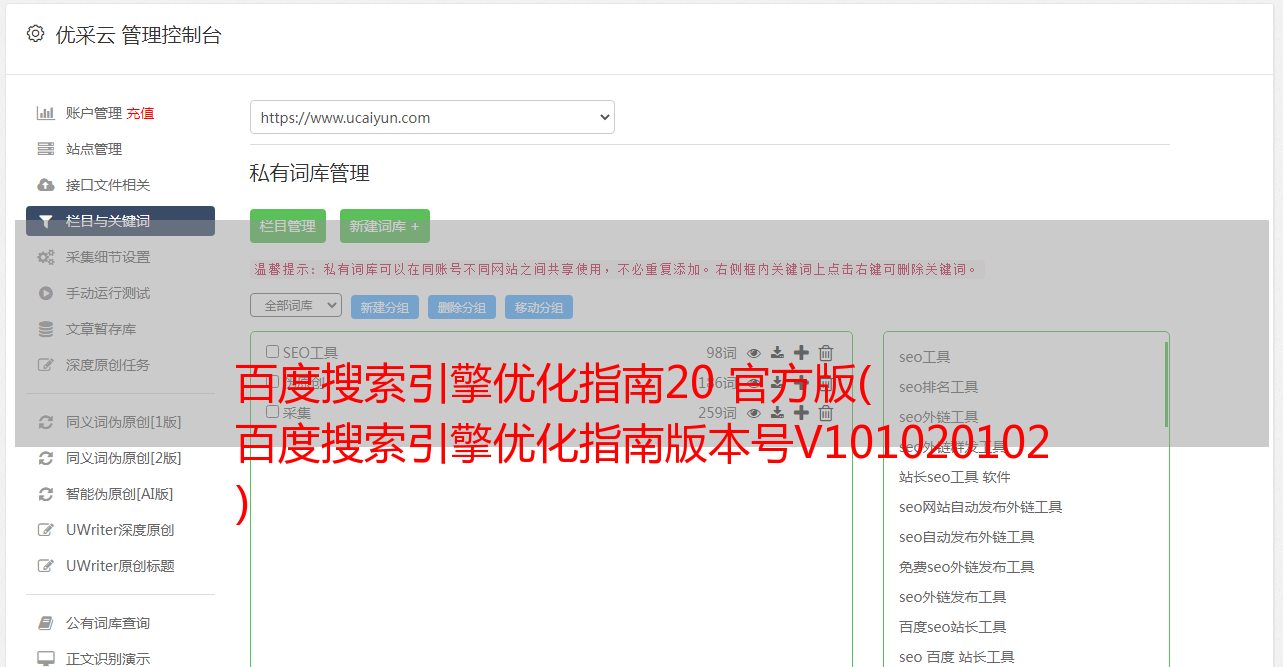This screenshot has height=667, width=1283.
Task: Click the 新建词库 + button
Action: pyautogui.click(x=385, y=226)
